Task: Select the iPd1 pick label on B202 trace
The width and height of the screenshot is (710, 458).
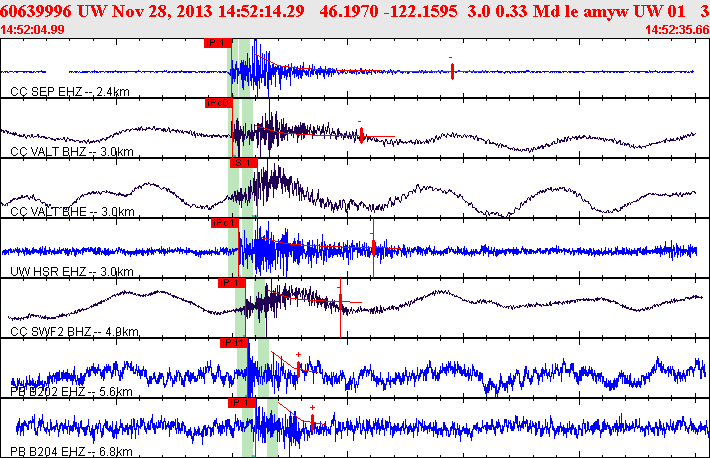Action: click(x=234, y=343)
